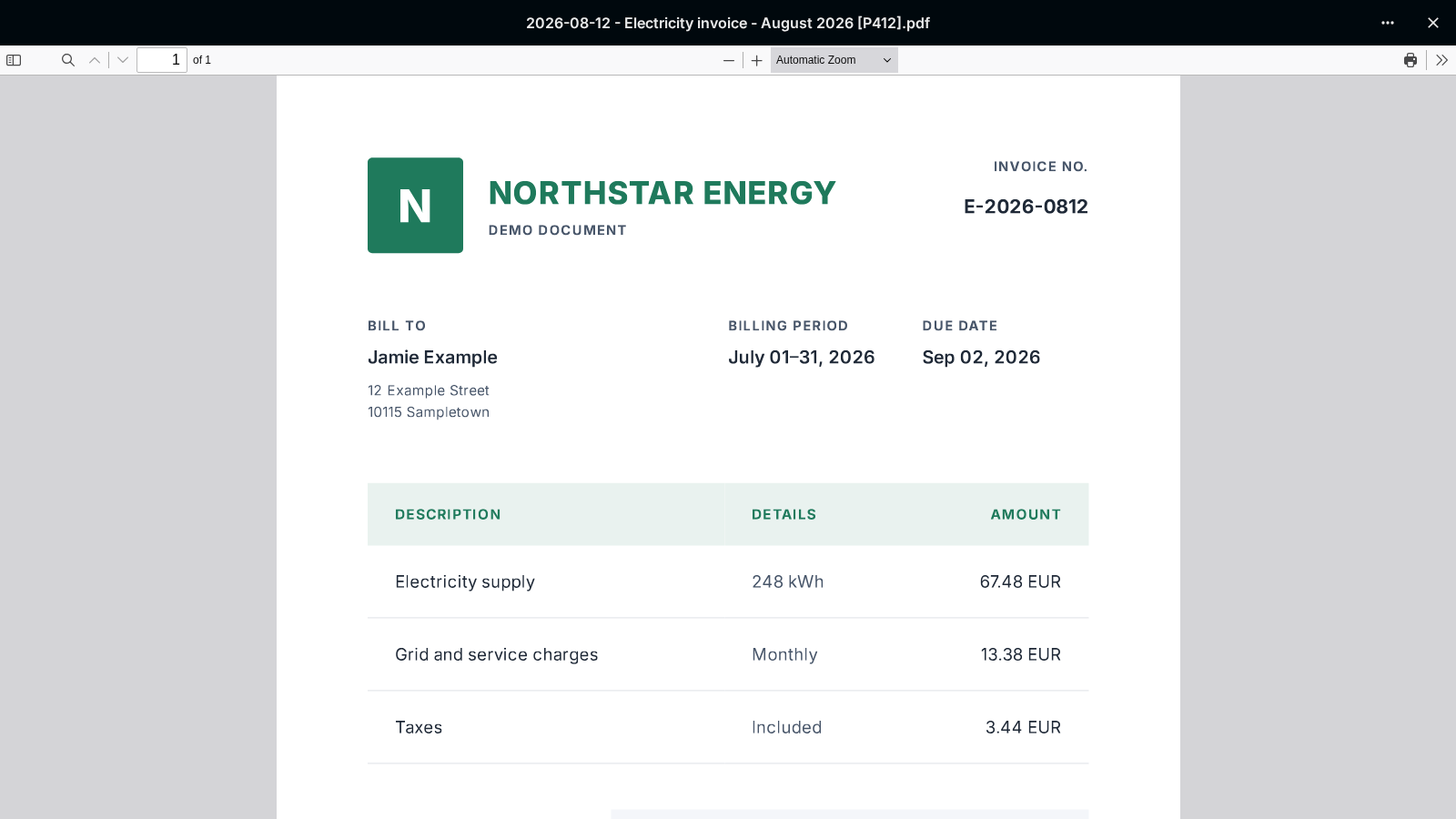Viewport: 1456px width, 819px height.
Task: Click Grid and service charges row label
Action: (497, 655)
